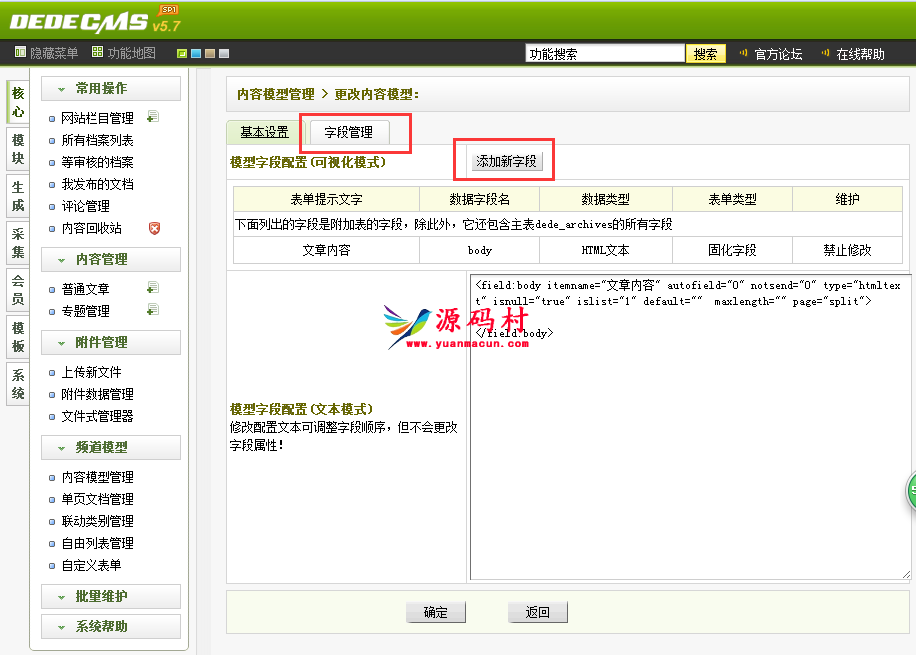Click into the 功能搜索 search field
916x655 pixels.
coord(604,54)
